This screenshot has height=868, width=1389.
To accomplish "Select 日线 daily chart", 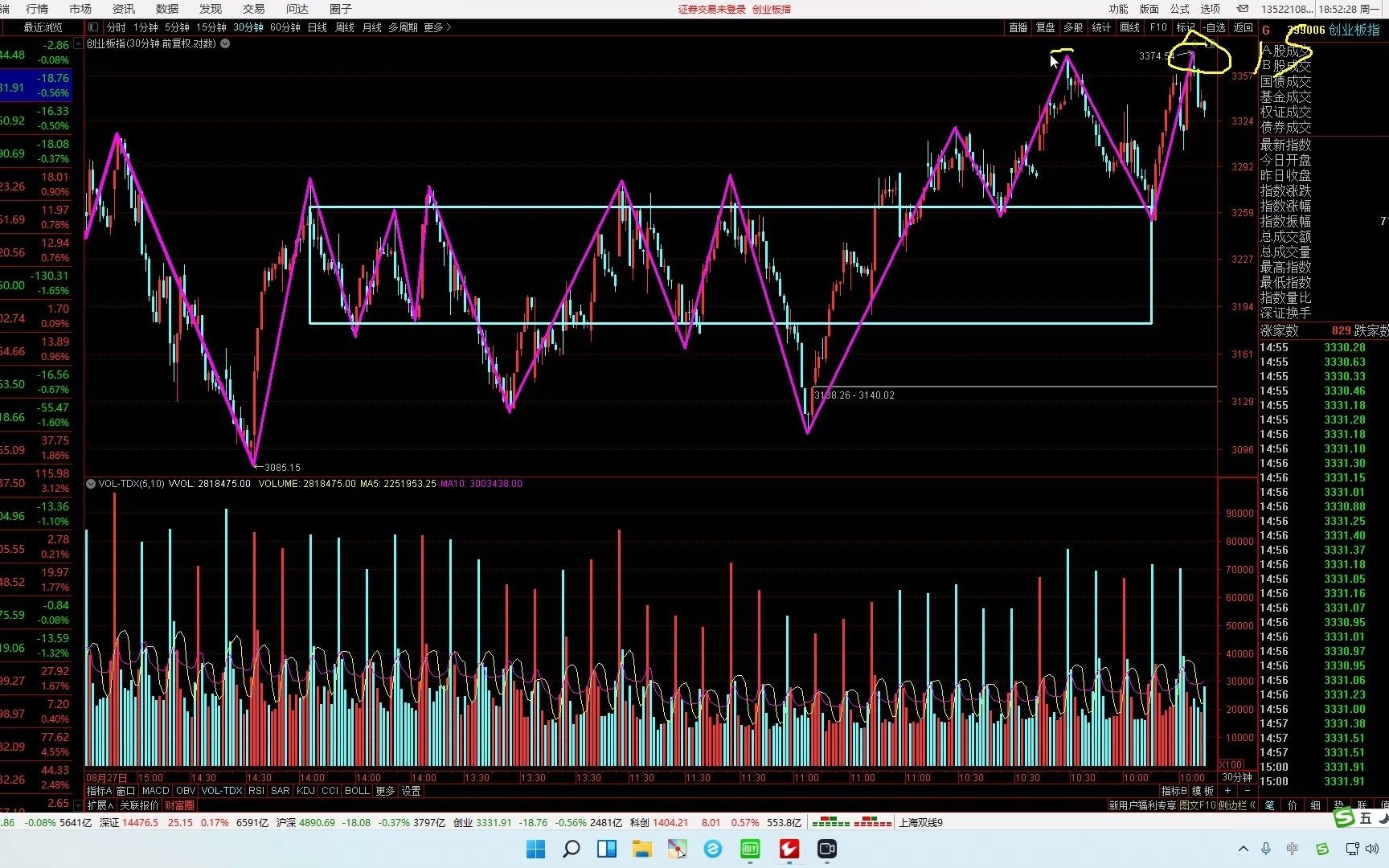I will tap(318, 27).
